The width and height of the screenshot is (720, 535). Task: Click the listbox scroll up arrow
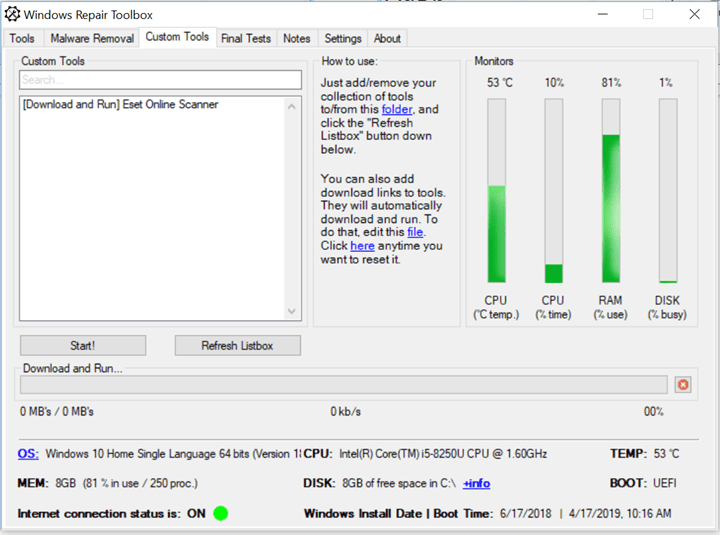(x=292, y=106)
